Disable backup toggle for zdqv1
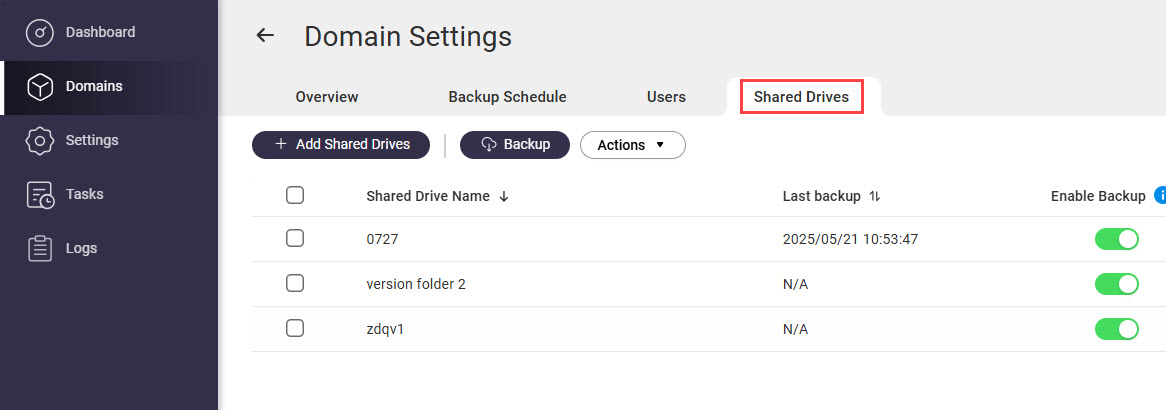 [x=1117, y=329]
